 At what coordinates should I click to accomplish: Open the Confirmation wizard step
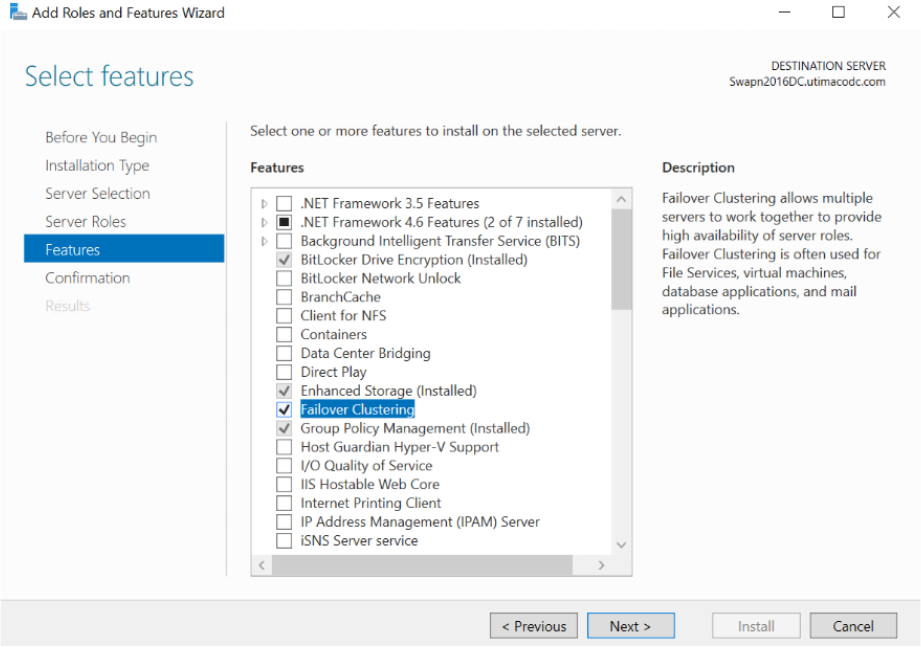tap(87, 278)
